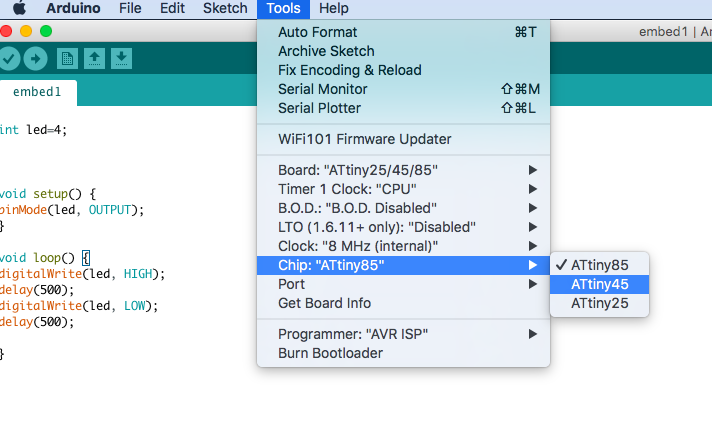Screen dimensions: 712x441
Task: Expand the B.O.D. Disabled submenu
Action: point(403,208)
